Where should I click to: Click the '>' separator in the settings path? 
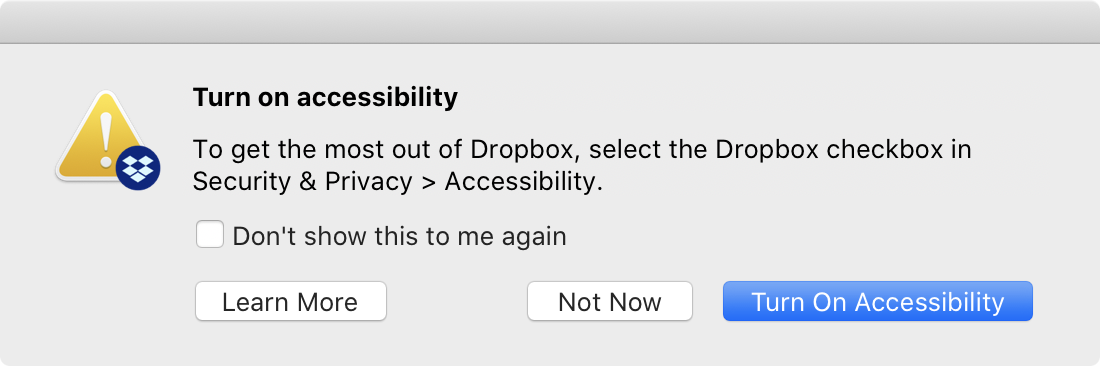[428, 183]
